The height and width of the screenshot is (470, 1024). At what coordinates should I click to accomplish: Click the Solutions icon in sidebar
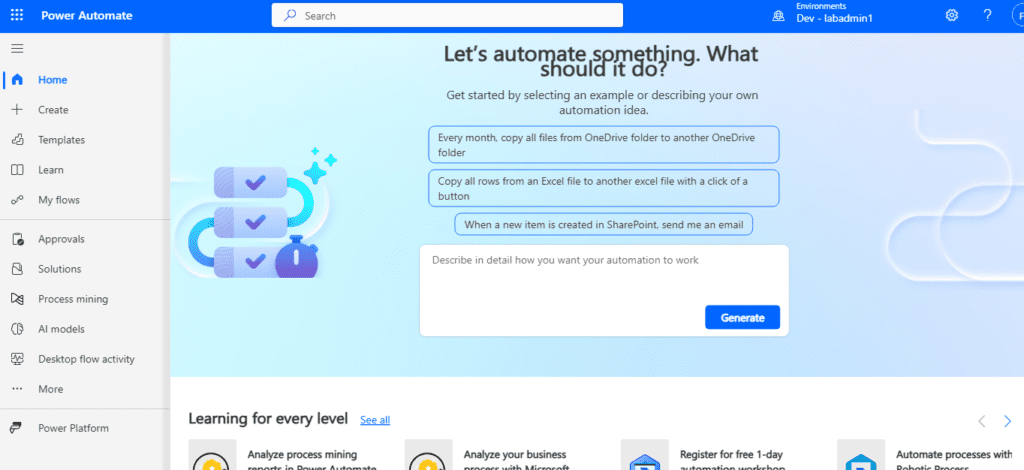click(x=18, y=269)
